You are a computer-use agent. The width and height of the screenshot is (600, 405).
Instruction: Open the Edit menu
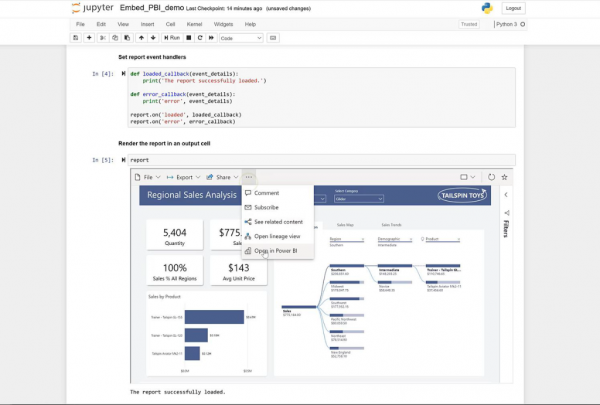101,24
